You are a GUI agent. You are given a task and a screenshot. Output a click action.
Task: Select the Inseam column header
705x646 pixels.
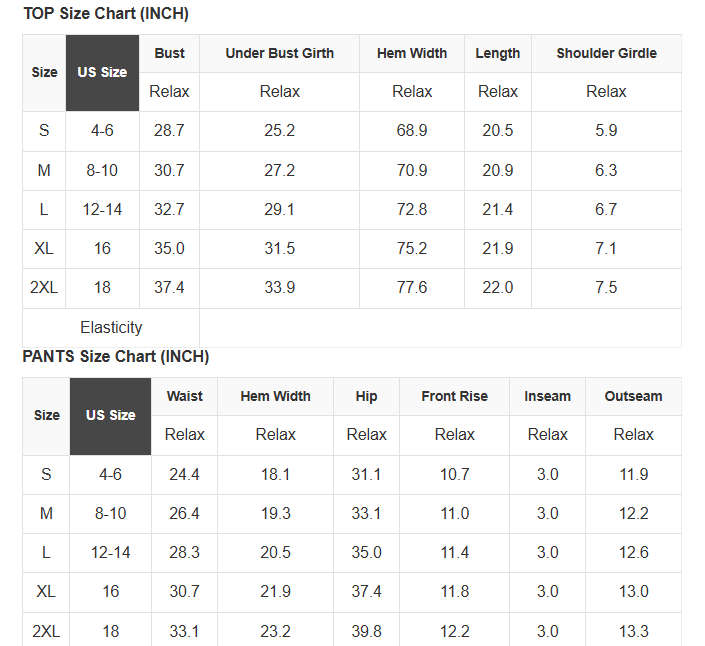coord(548,396)
